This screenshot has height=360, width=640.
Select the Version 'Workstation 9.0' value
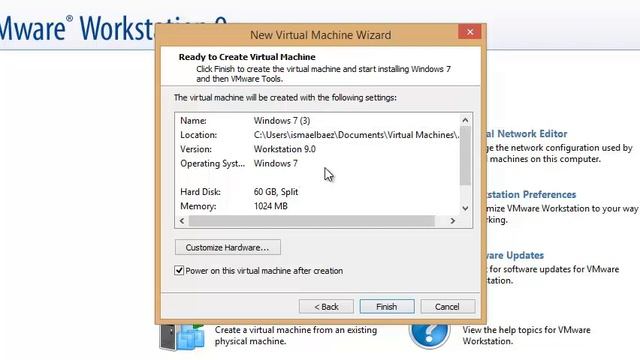tap(285, 149)
